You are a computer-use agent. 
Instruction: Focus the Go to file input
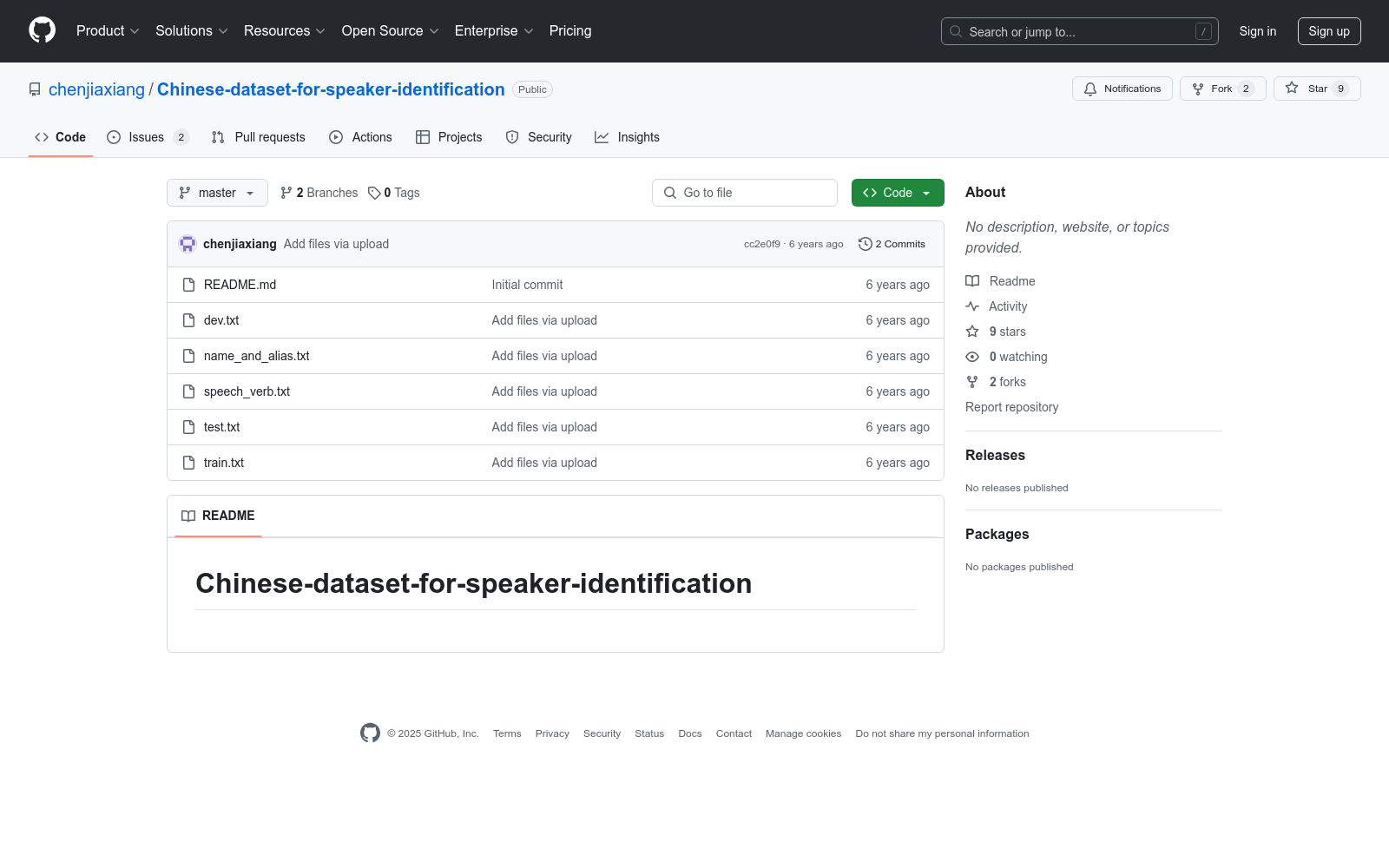[x=745, y=193]
